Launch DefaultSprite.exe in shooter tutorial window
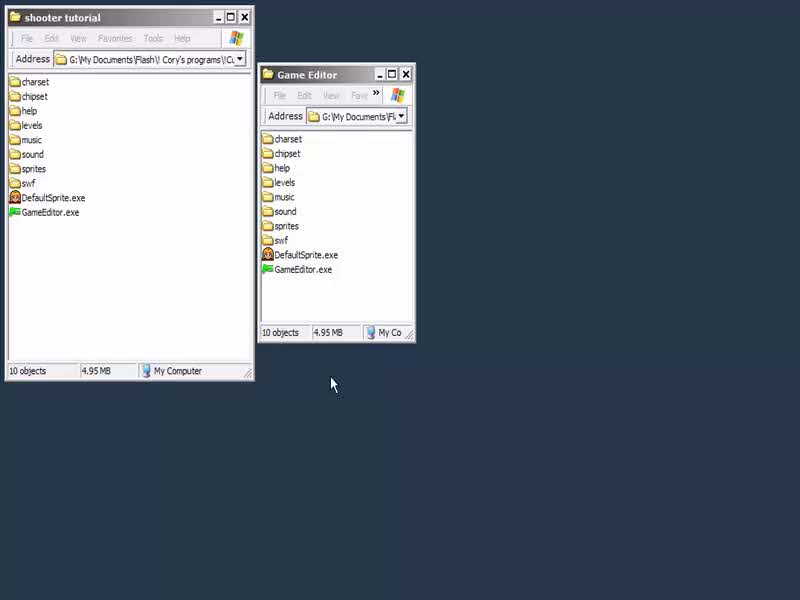This screenshot has width=800, height=600. pos(52,198)
